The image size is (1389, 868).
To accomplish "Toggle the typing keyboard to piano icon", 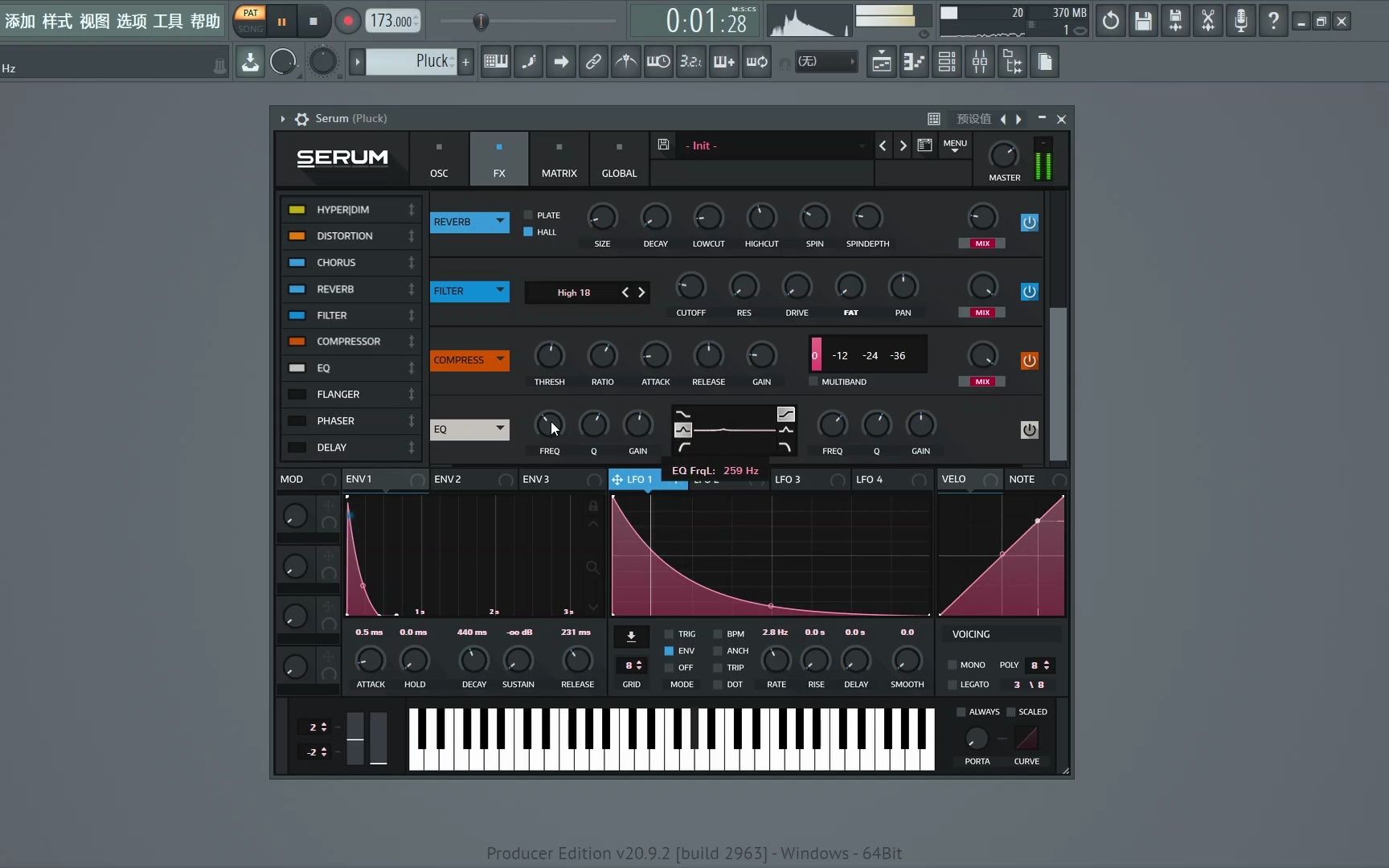I will (x=496, y=61).
